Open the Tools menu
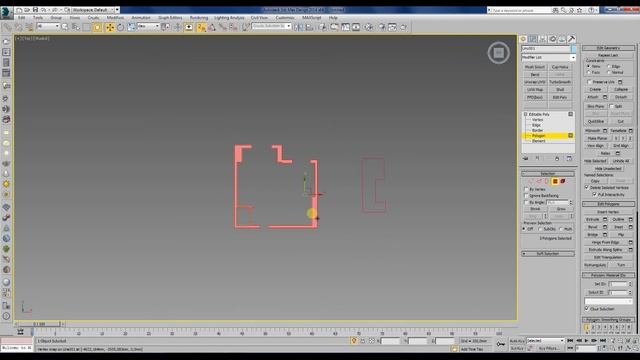 [x=38, y=18]
